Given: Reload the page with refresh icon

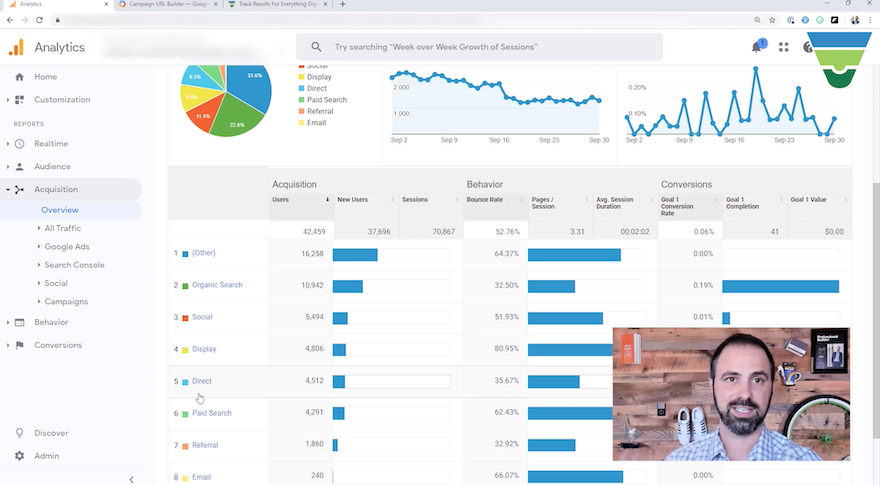Looking at the screenshot, I should [x=39, y=20].
